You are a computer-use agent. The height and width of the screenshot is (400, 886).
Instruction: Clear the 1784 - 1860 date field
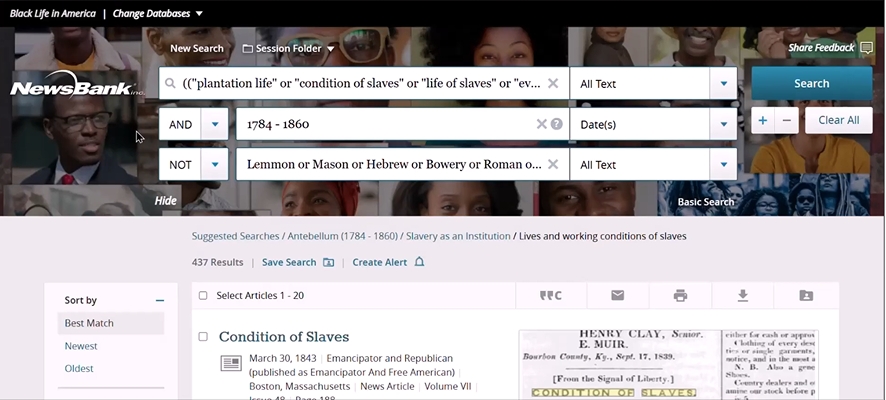(x=541, y=124)
